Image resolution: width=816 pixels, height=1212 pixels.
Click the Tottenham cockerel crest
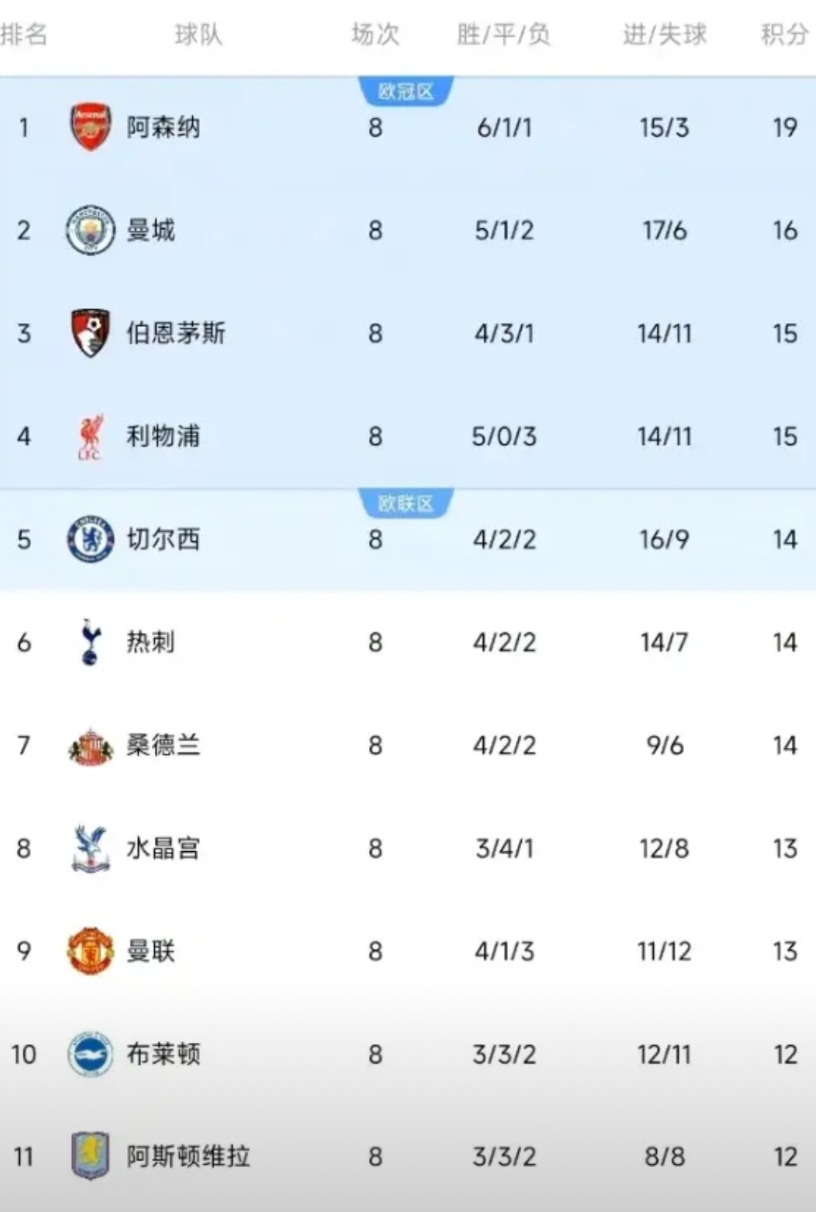point(90,642)
